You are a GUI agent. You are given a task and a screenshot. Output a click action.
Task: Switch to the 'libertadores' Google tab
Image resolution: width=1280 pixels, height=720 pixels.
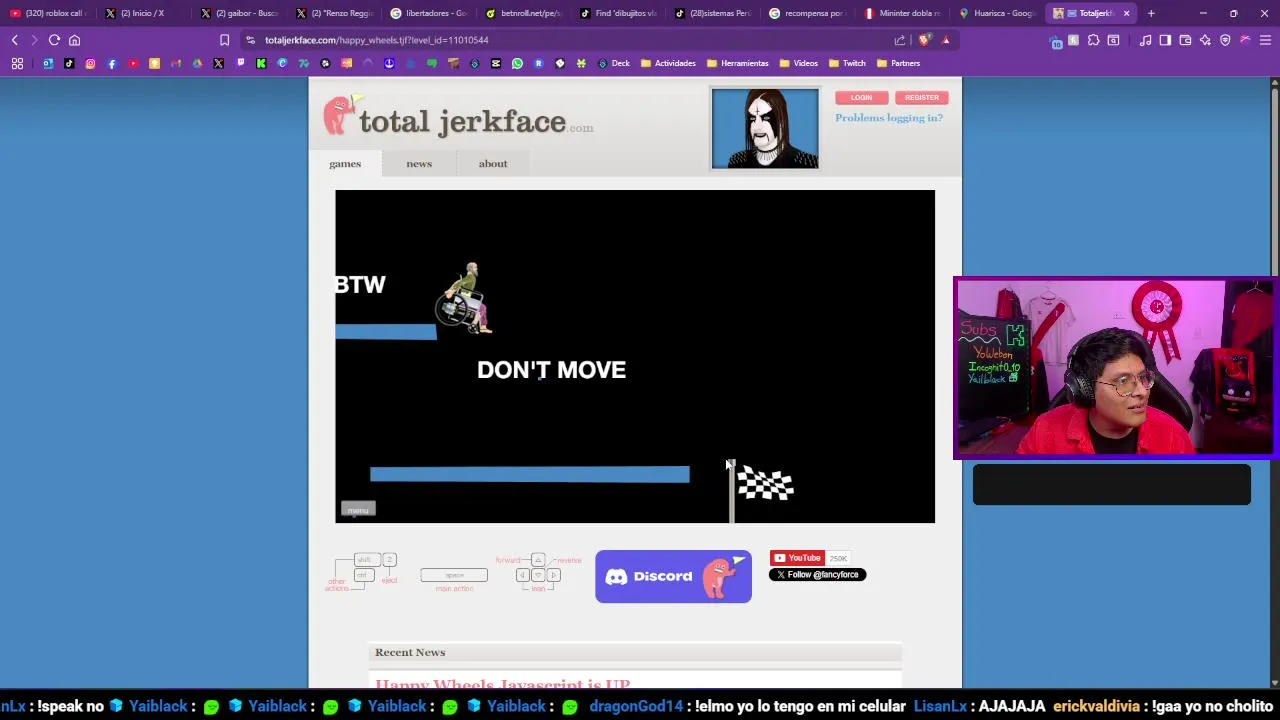pos(428,13)
